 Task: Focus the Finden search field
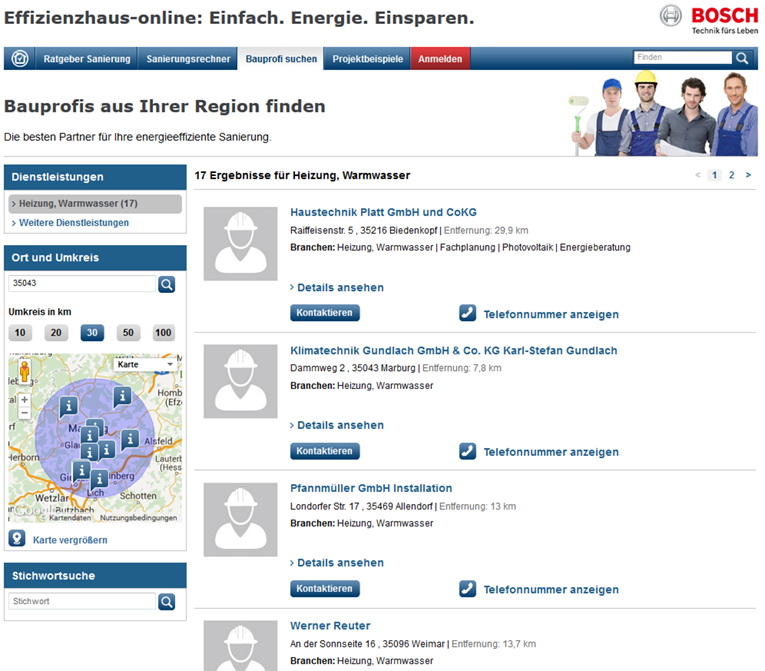tap(682, 58)
